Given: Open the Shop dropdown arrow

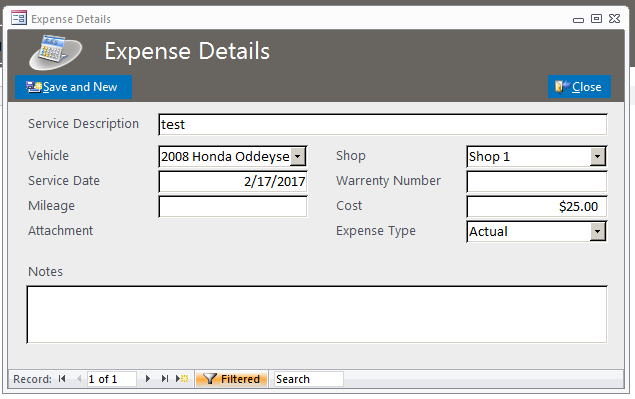Looking at the screenshot, I should pyautogui.click(x=597, y=156).
